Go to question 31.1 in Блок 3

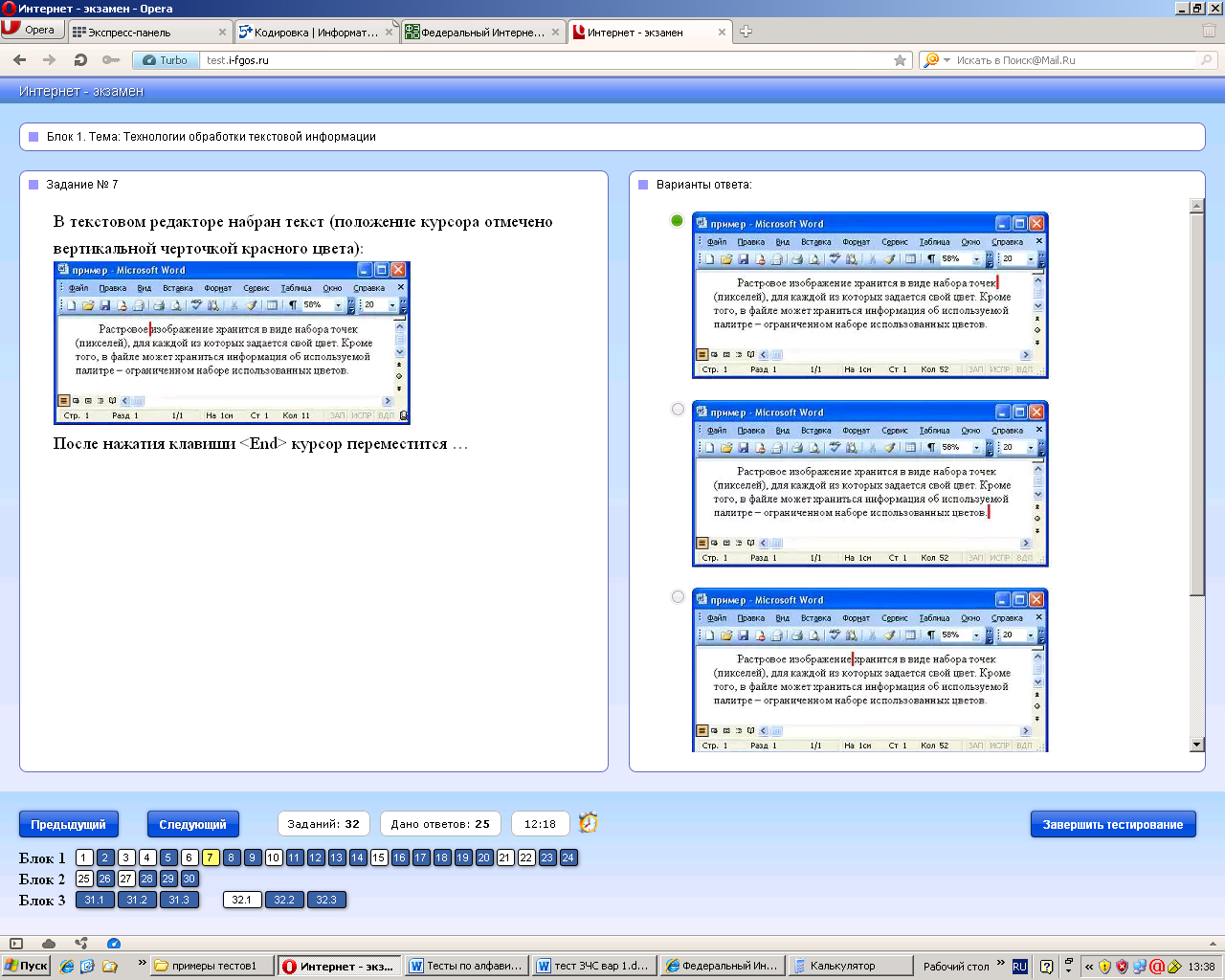coord(95,900)
